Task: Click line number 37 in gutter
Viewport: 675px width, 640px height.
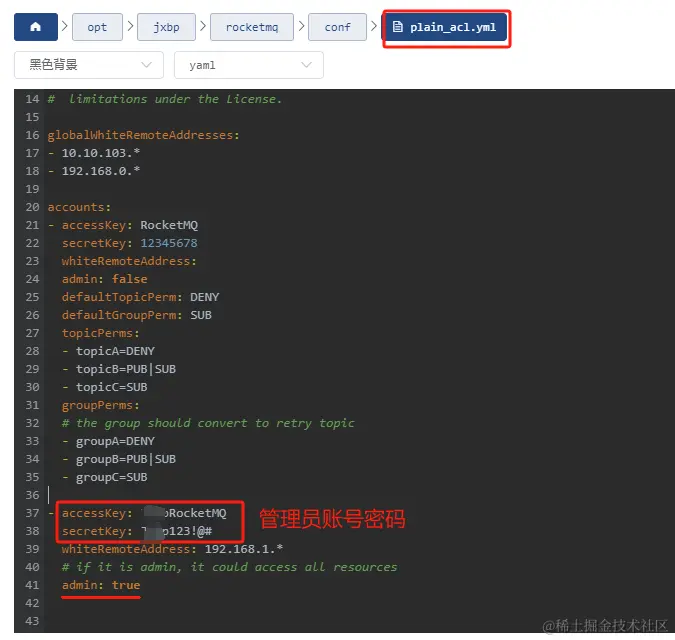Action: click(32, 513)
